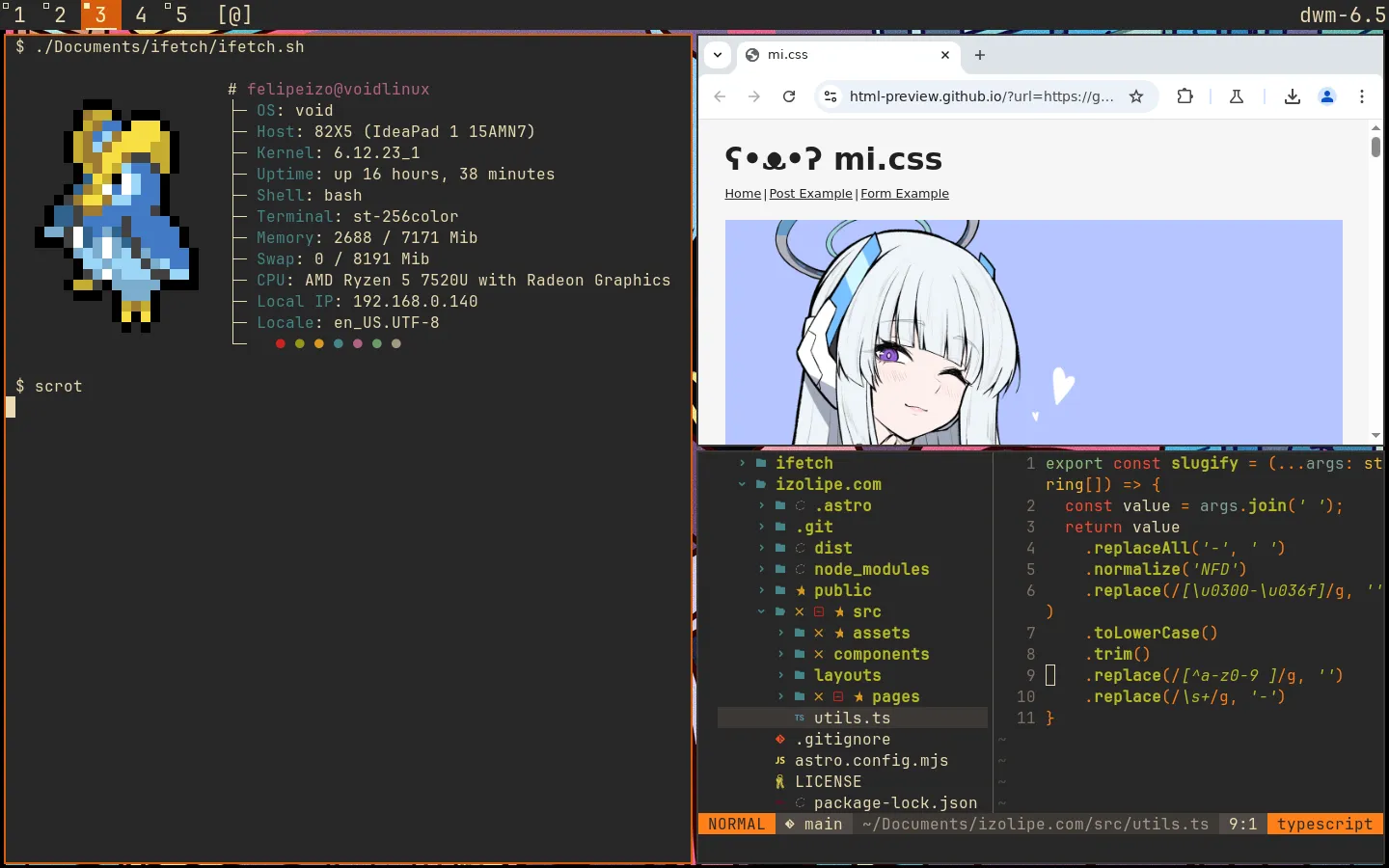
Task: Click the git icon beside .gitignore
Action: (x=780, y=740)
